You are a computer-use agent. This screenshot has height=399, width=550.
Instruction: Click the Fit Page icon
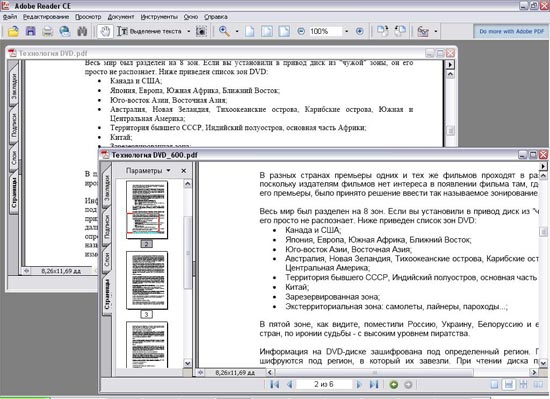tap(267, 32)
